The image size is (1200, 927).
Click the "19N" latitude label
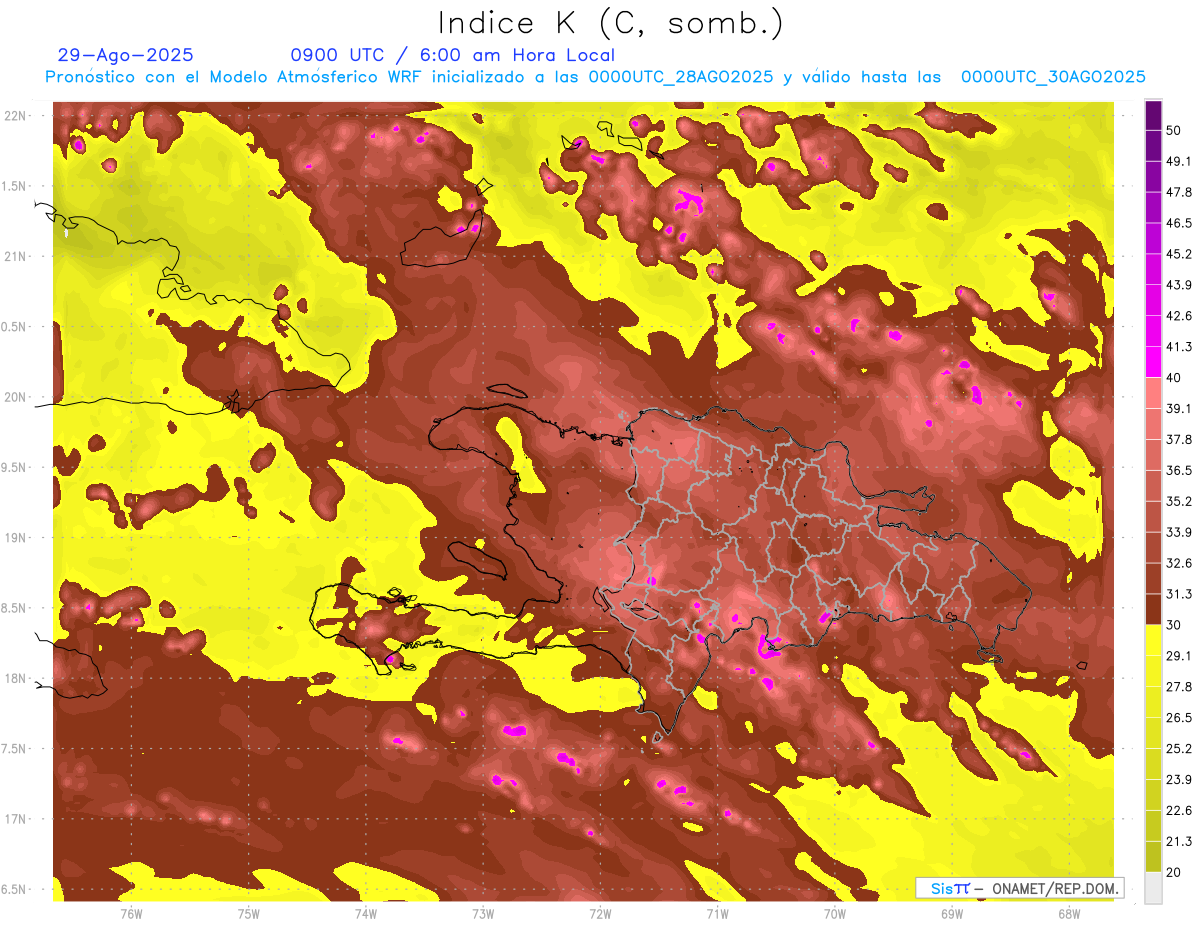point(15,537)
